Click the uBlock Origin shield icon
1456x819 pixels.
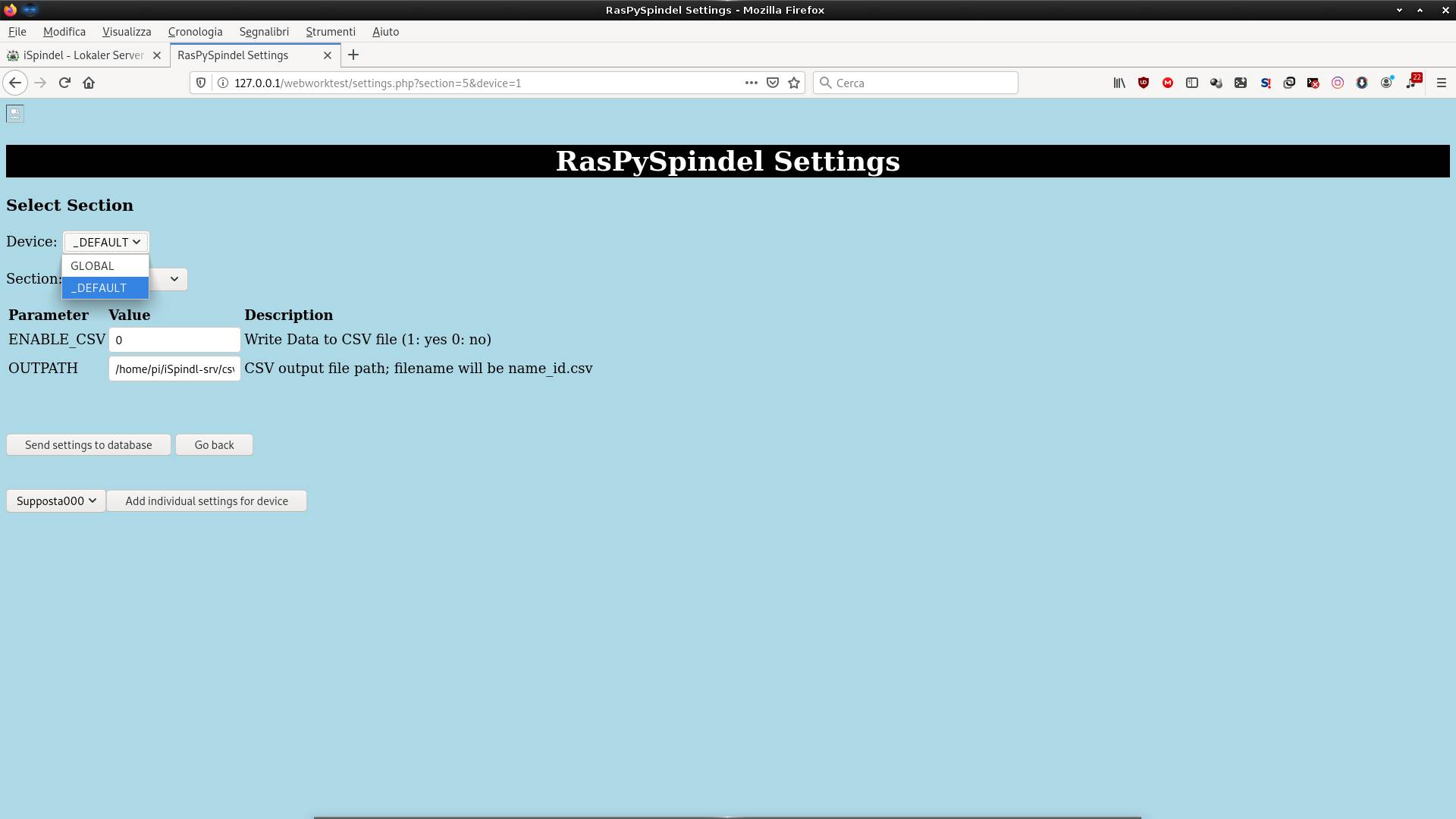pyautogui.click(x=1144, y=83)
